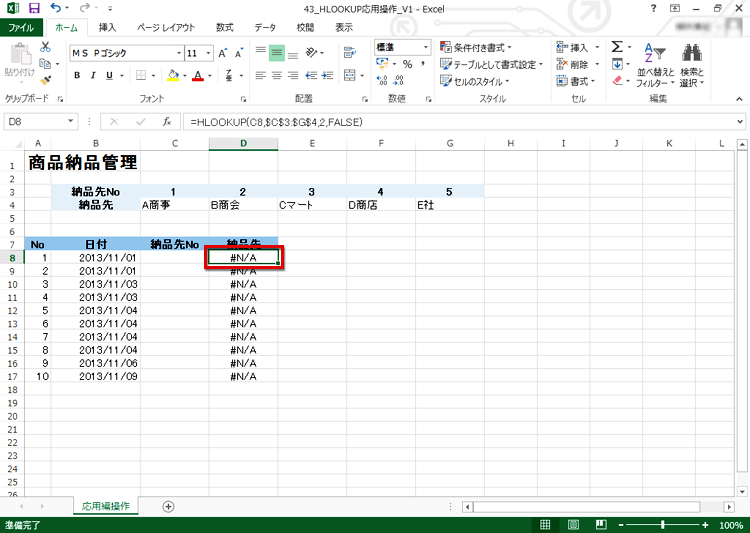Collapse the ribbon with the chevron
750x533 pixels.
[x=739, y=99]
